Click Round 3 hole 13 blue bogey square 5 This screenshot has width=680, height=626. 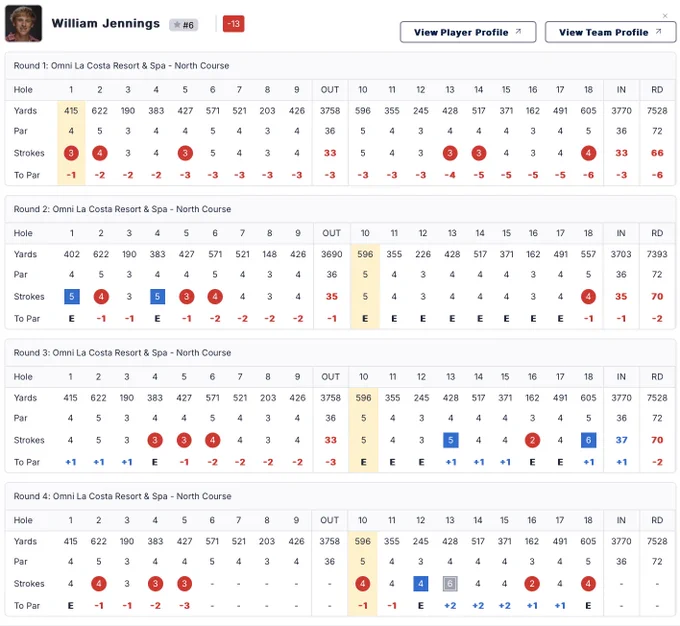pos(451,440)
